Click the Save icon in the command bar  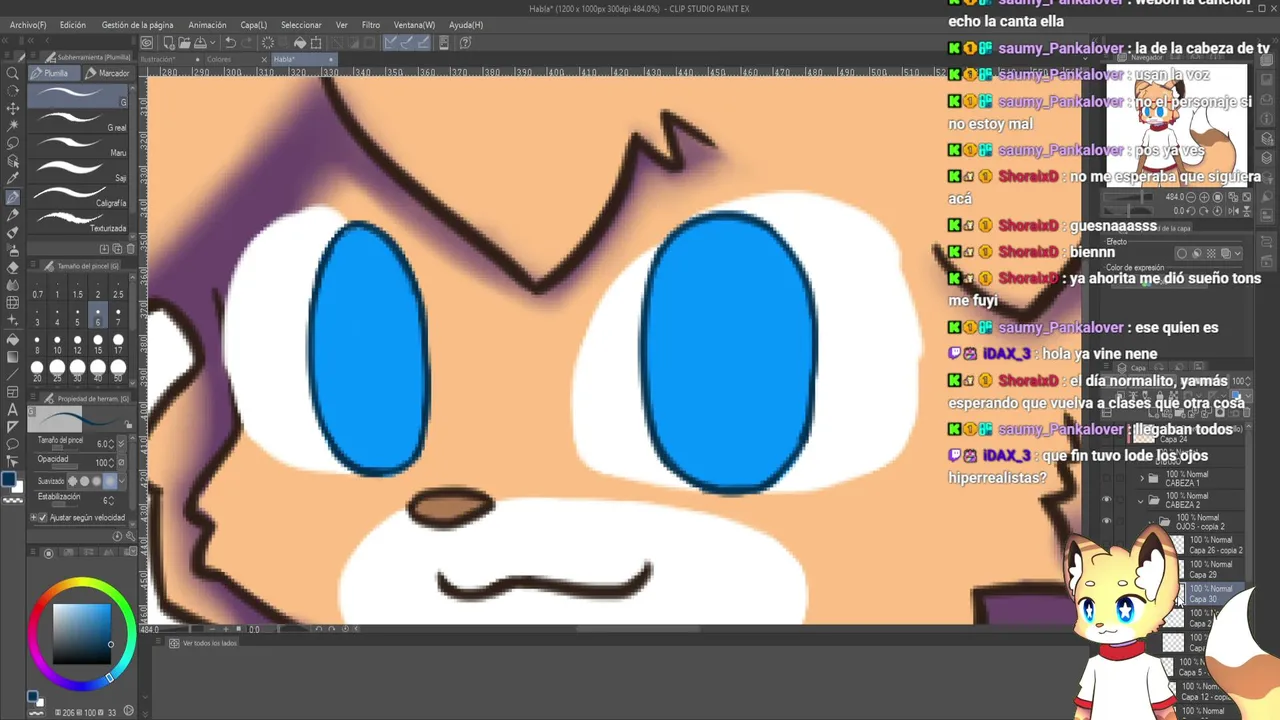click(x=201, y=43)
